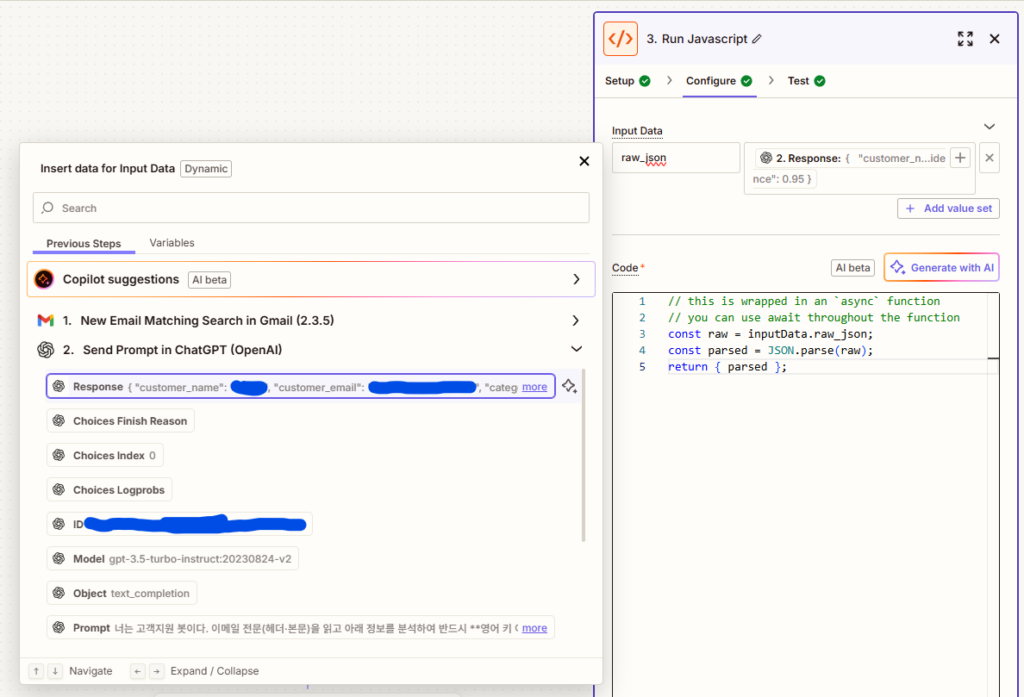Close the Run Javascript panel

[x=994, y=39]
